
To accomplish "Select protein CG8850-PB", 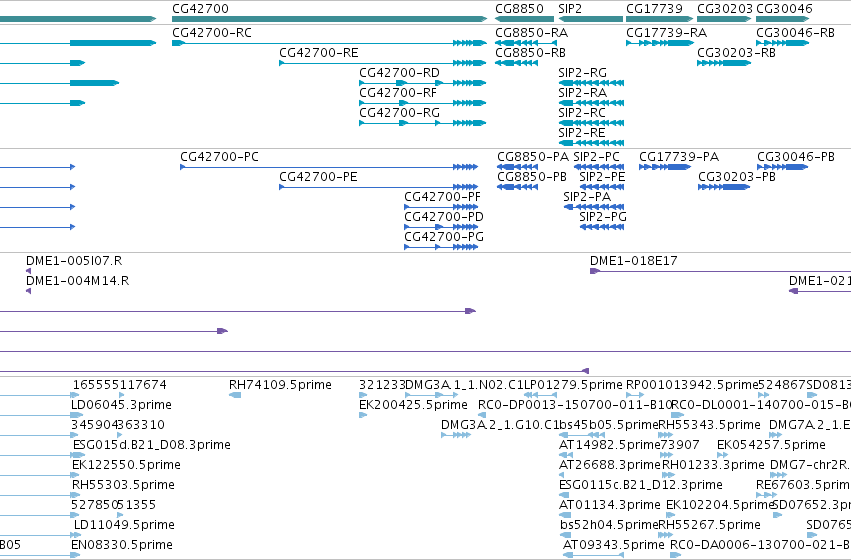I will pos(518,187).
